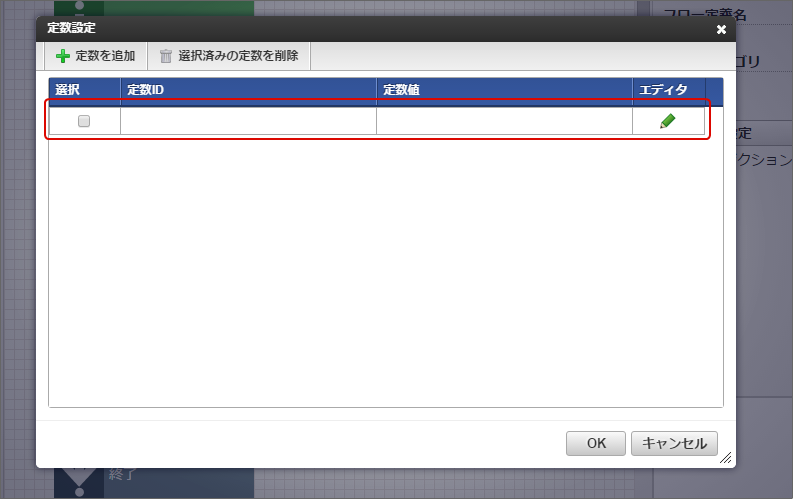Close the 定数設定 dialog with X
Image resolution: width=793 pixels, height=499 pixels.
tap(721, 29)
